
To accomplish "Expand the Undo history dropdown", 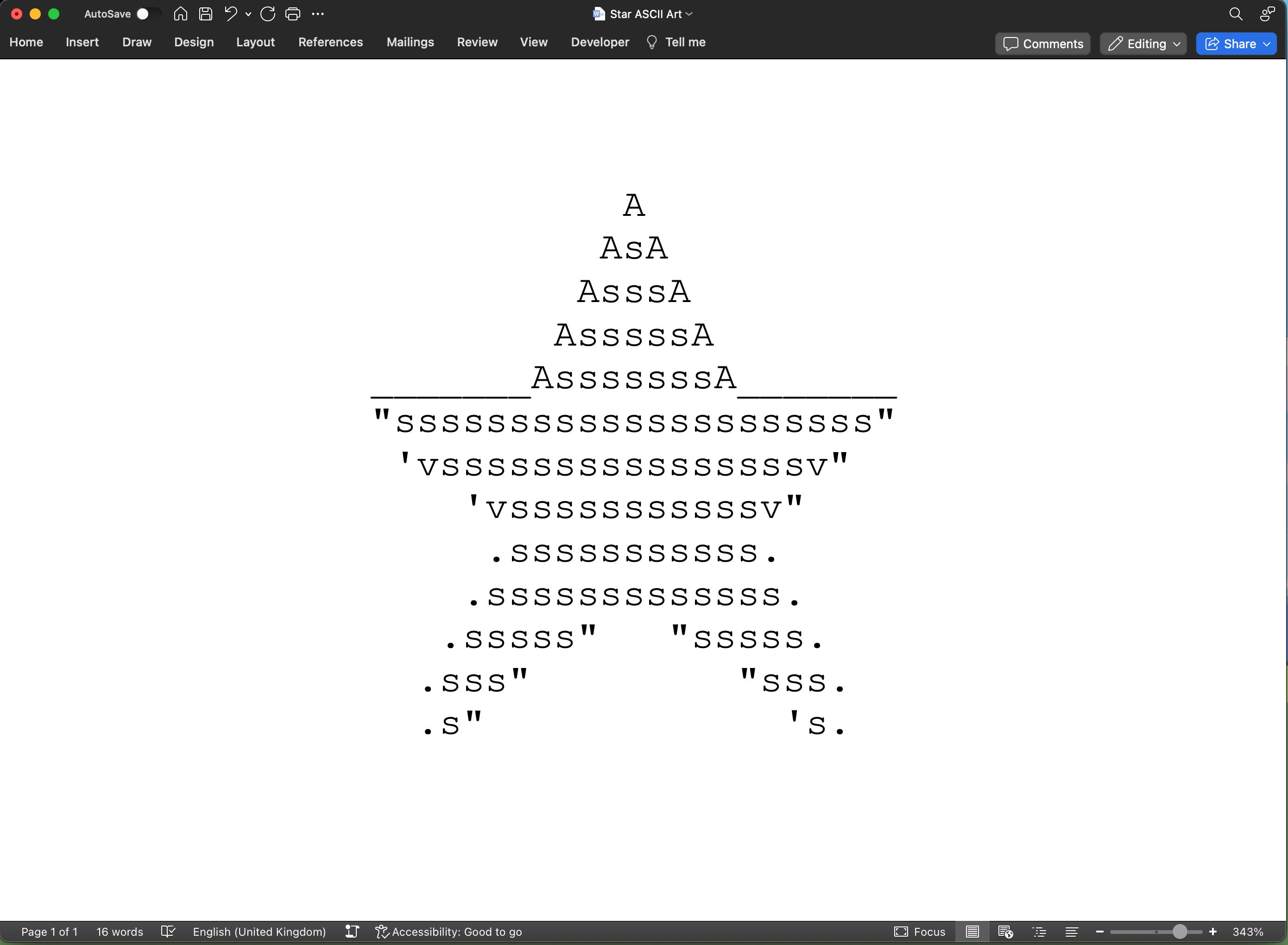I will 248,14.
